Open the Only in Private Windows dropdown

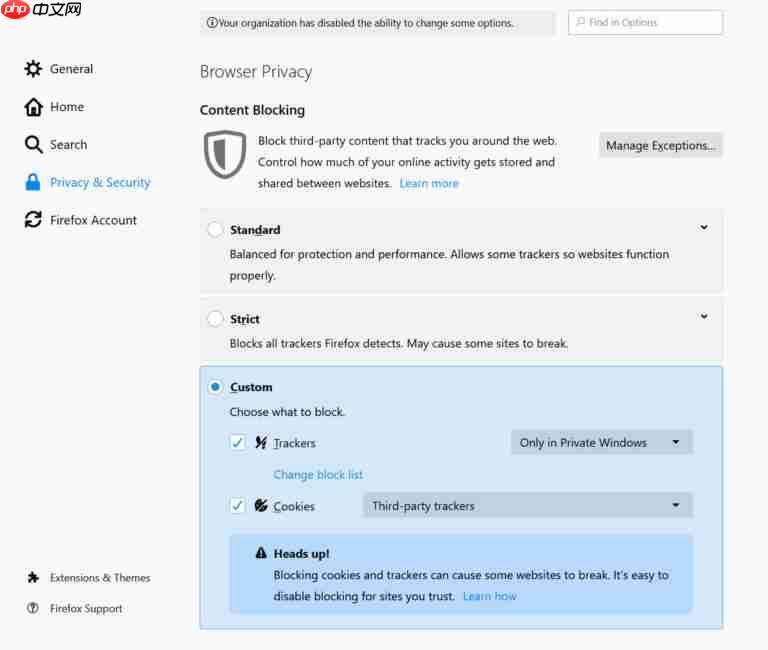(600, 442)
